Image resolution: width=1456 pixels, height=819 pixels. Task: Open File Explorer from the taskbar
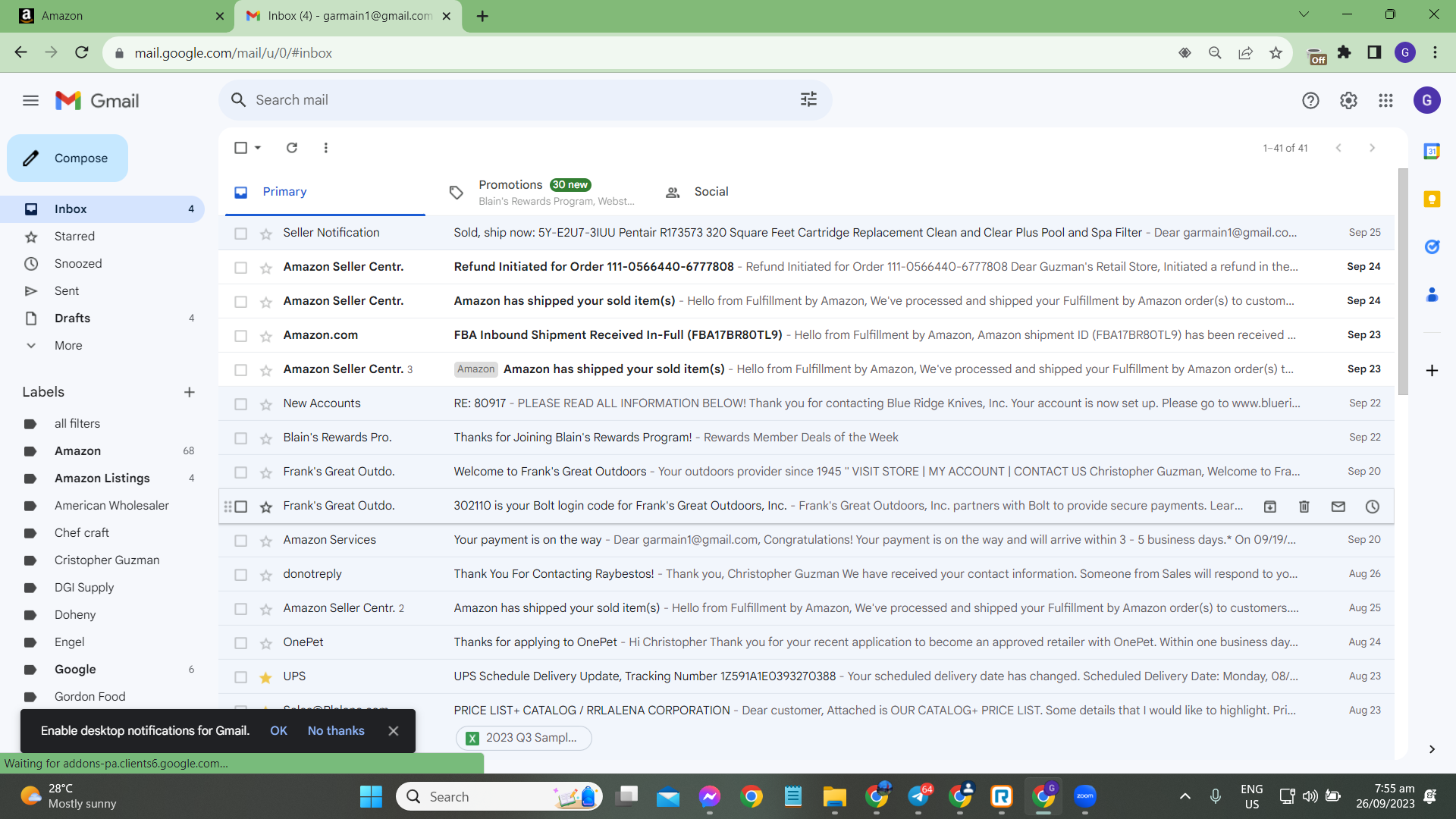pyautogui.click(x=835, y=796)
